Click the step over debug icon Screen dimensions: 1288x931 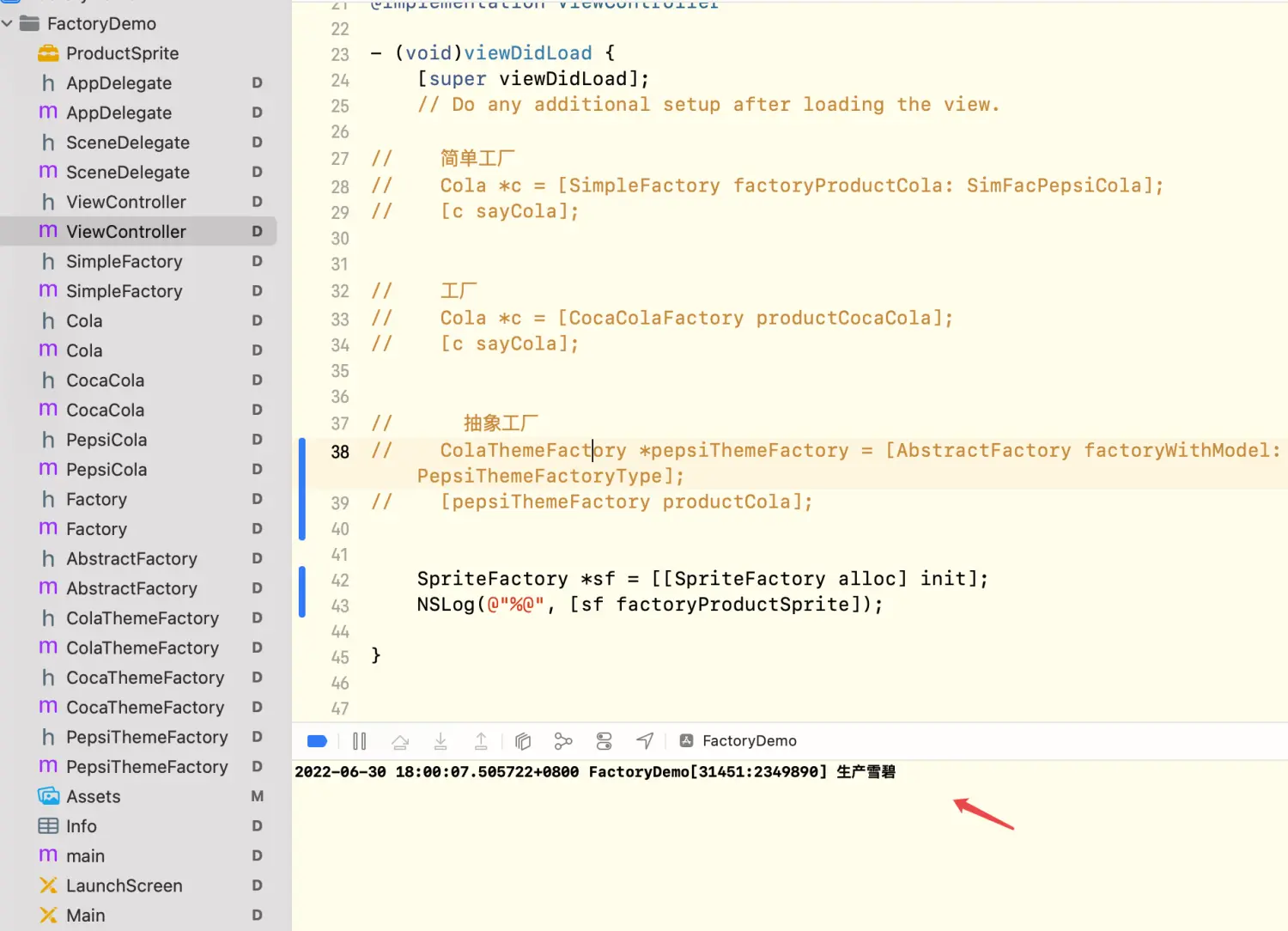(x=400, y=741)
